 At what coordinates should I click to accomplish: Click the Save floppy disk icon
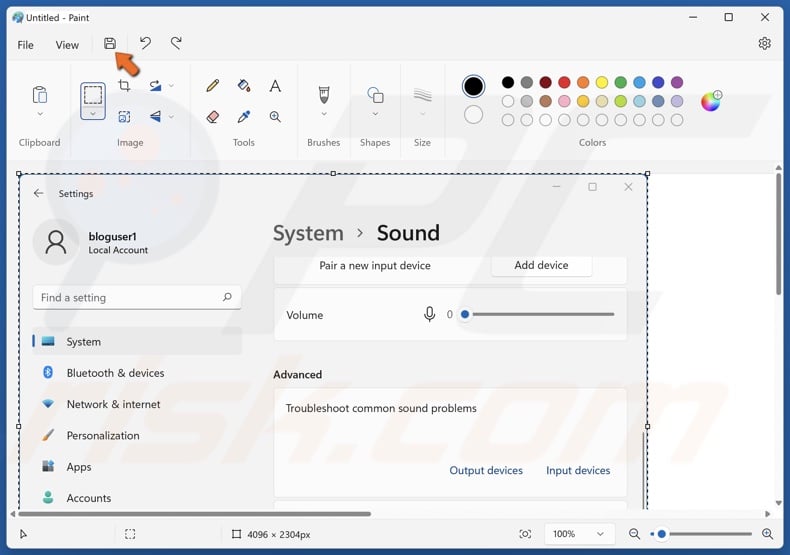click(x=110, y=44)
